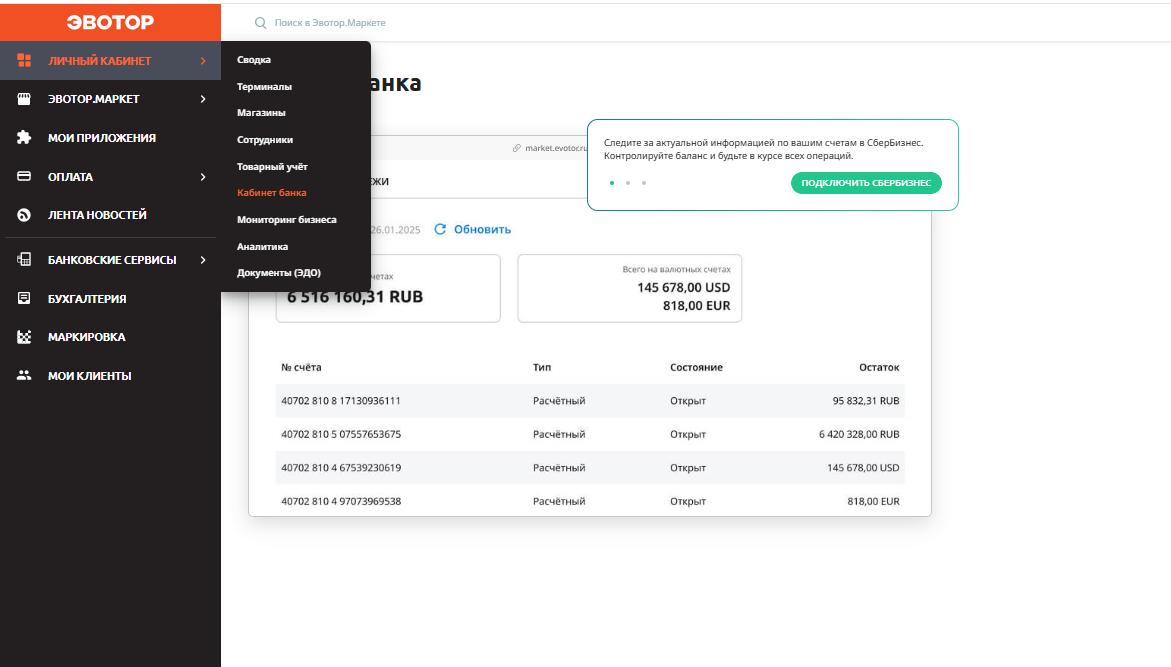Click the Обновить link
Screen dimensions: 1171x667
[x=482, y=229]
